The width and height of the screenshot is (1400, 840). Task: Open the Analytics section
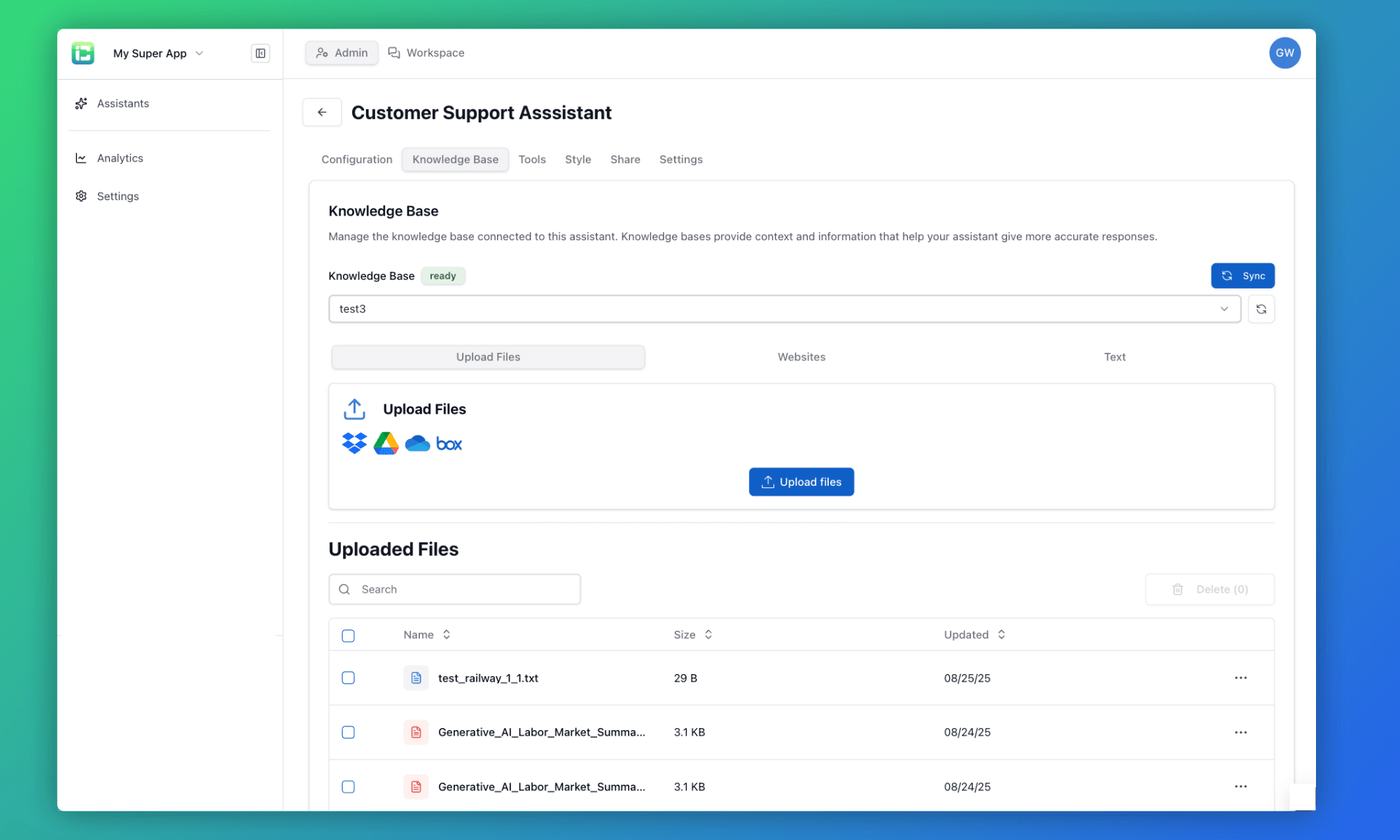coord(119,157)
